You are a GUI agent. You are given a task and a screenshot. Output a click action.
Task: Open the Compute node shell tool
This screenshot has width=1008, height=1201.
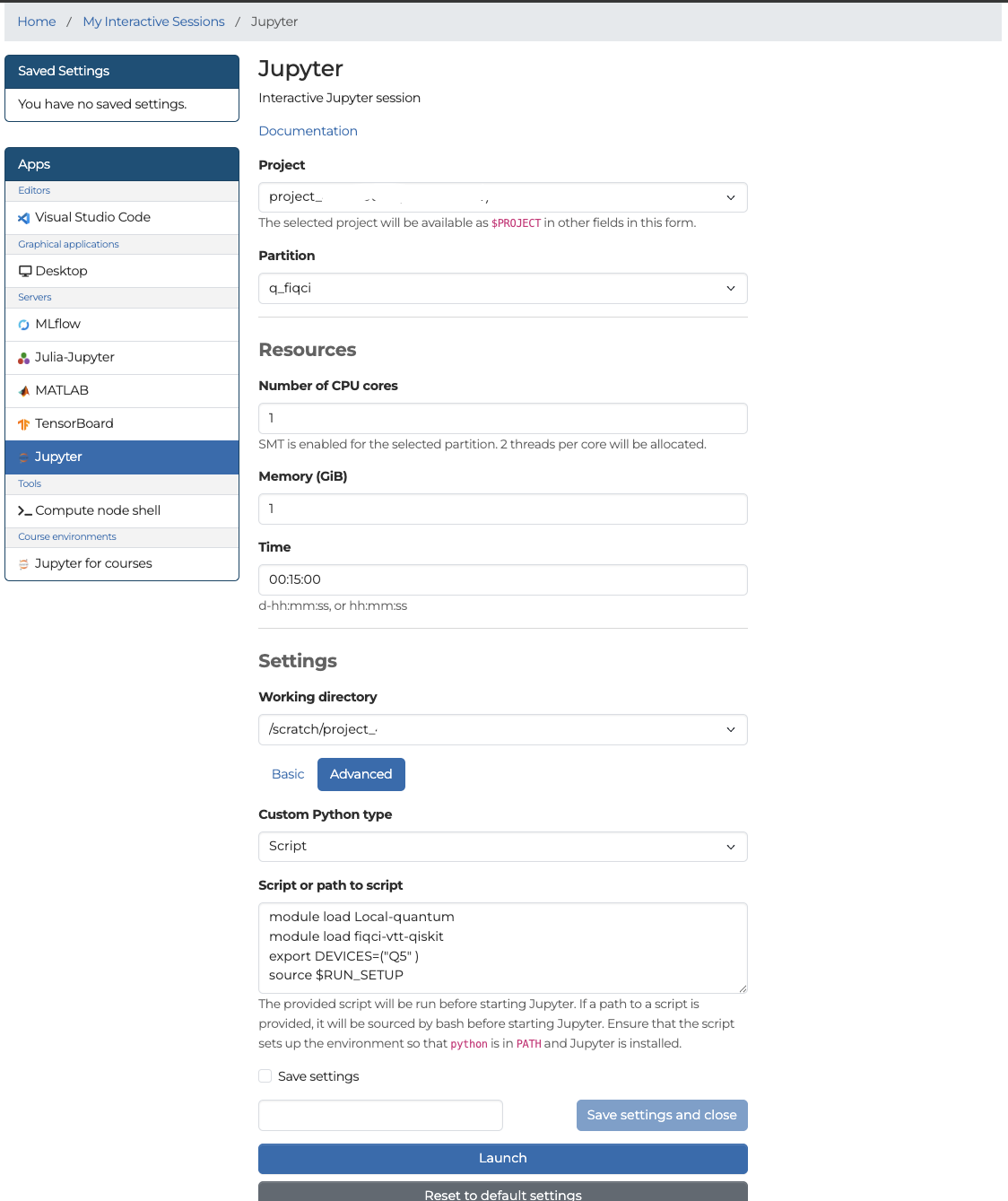(x=98, y=509)
